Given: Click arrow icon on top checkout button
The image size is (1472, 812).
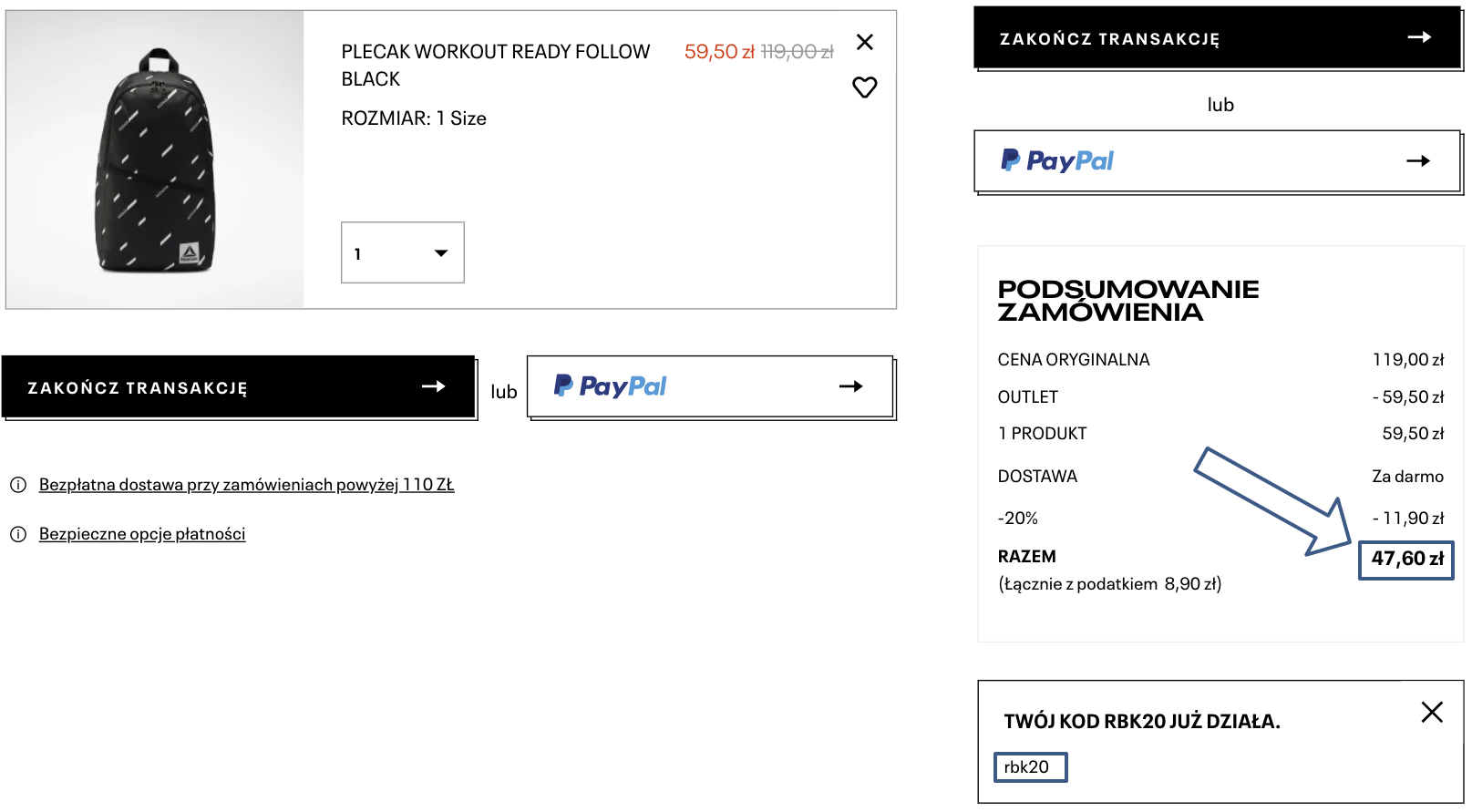Looking at the screenshot, I should click(x=1418, y=37).
